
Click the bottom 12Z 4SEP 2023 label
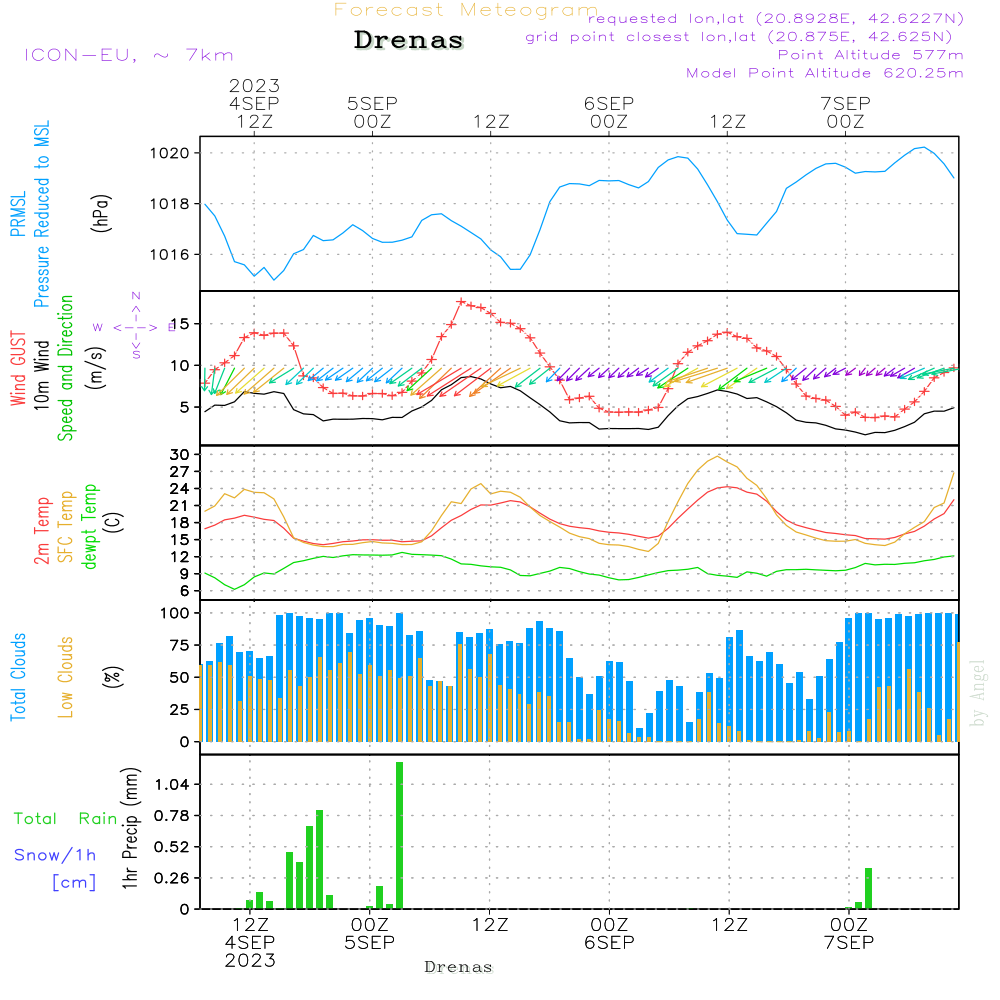[x=250, y=942]
